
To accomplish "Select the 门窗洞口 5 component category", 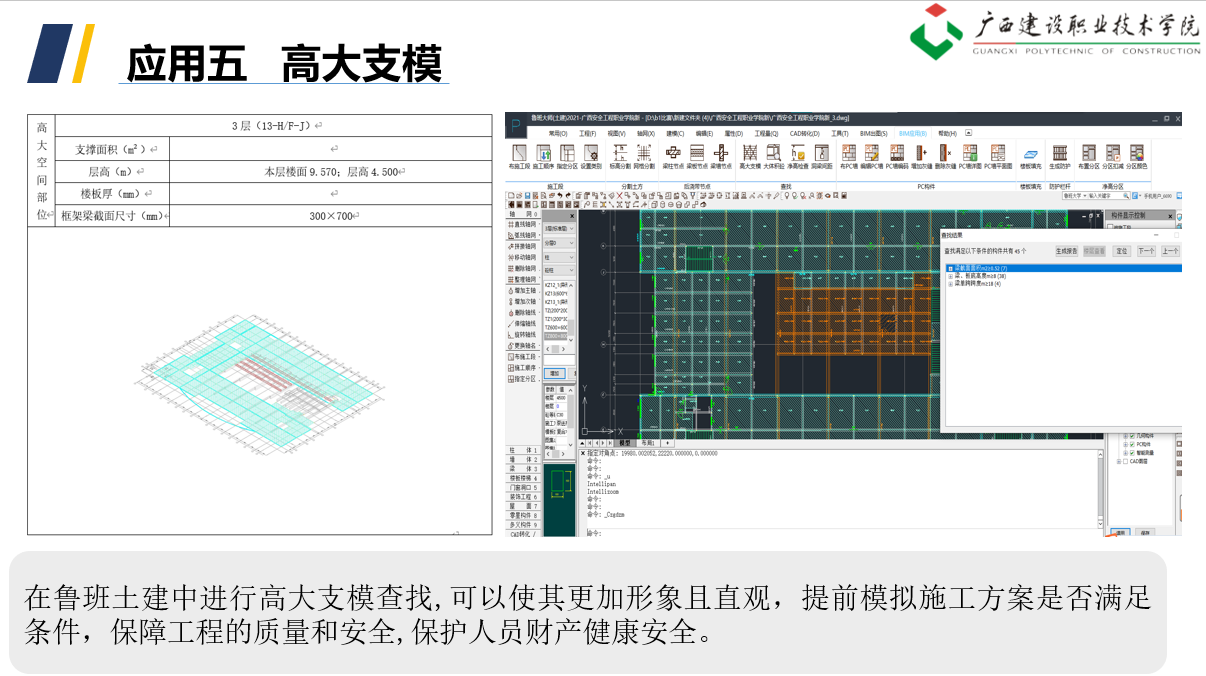I will pyautogui.click(x=524, y=488).
